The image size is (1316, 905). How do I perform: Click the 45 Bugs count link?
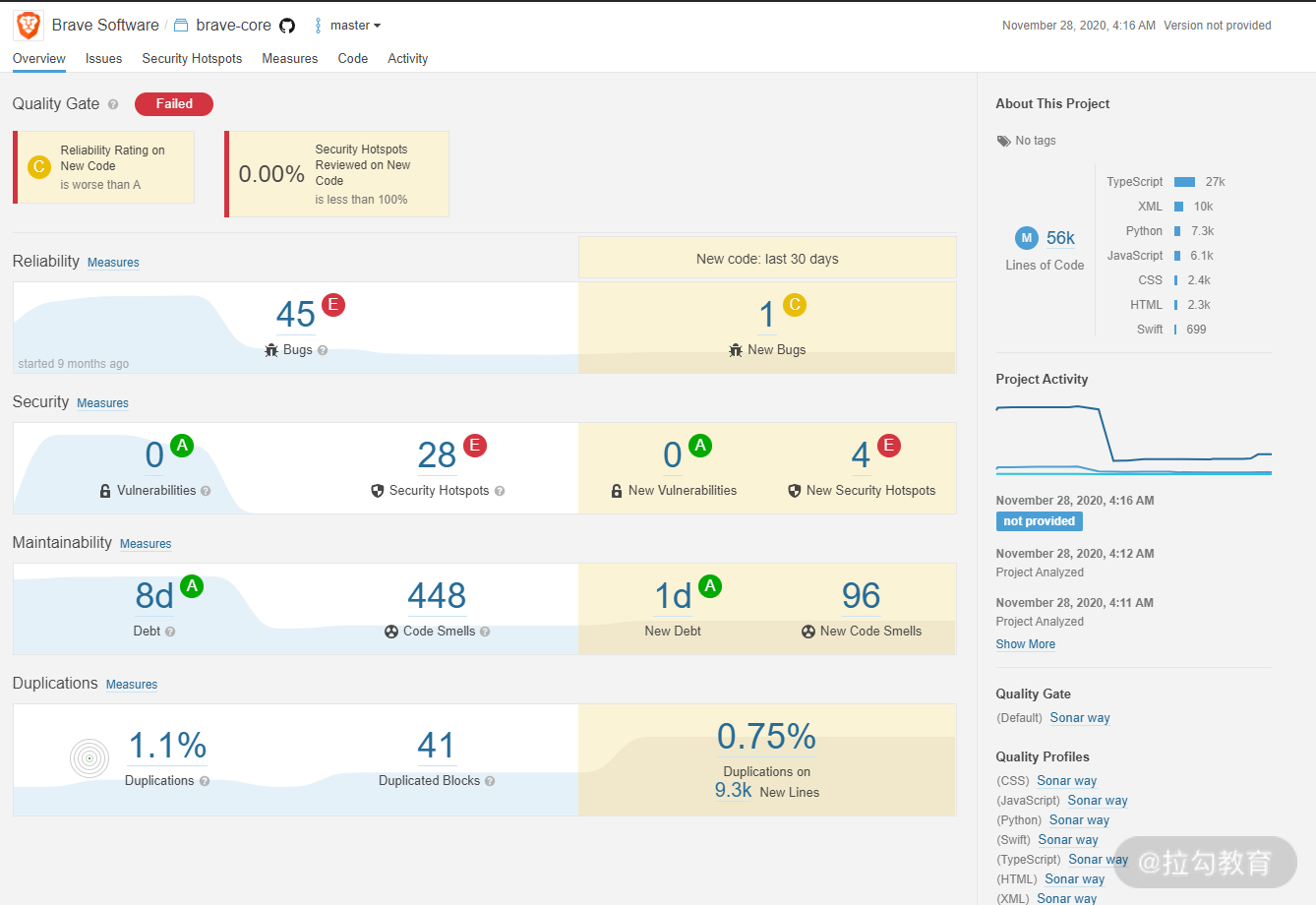[295, 315]
